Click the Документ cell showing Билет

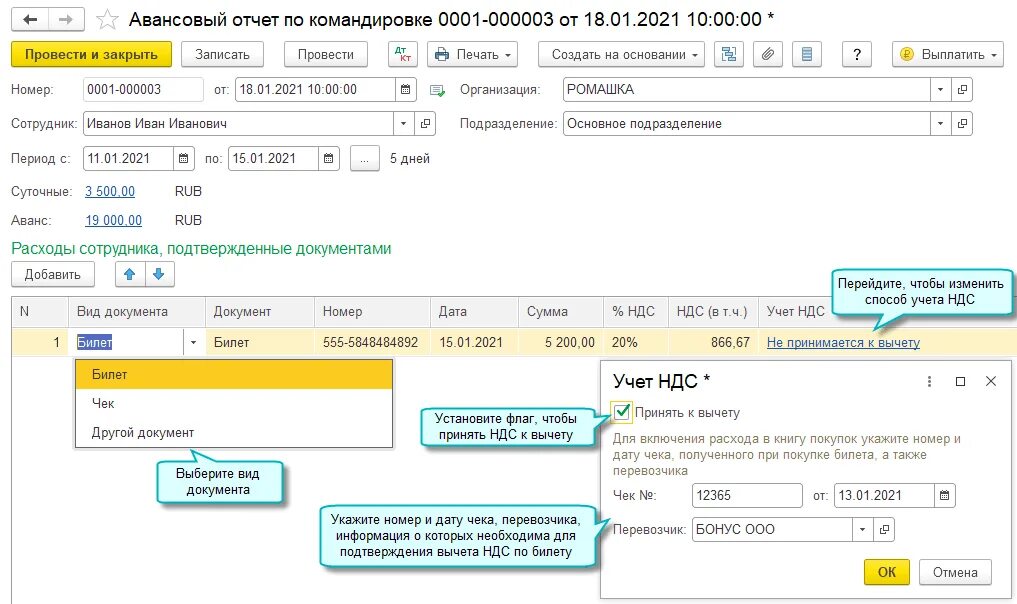coord(260,343)
